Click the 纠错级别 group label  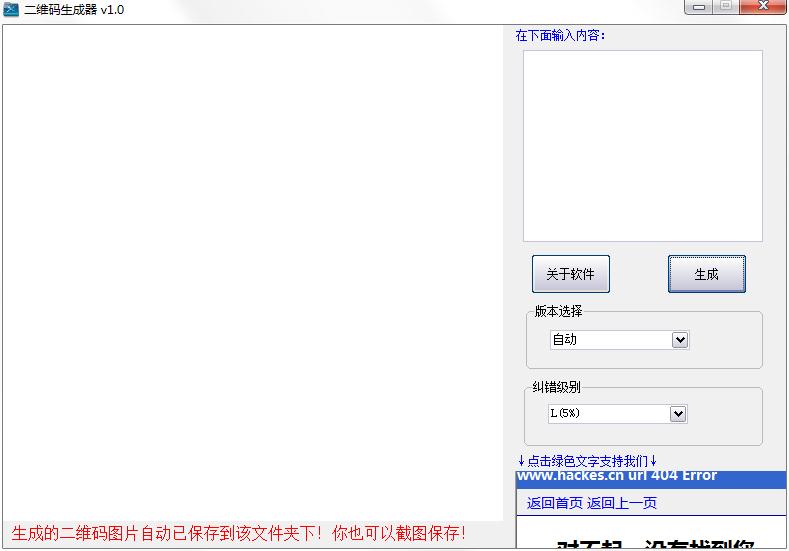pos(557,387)
